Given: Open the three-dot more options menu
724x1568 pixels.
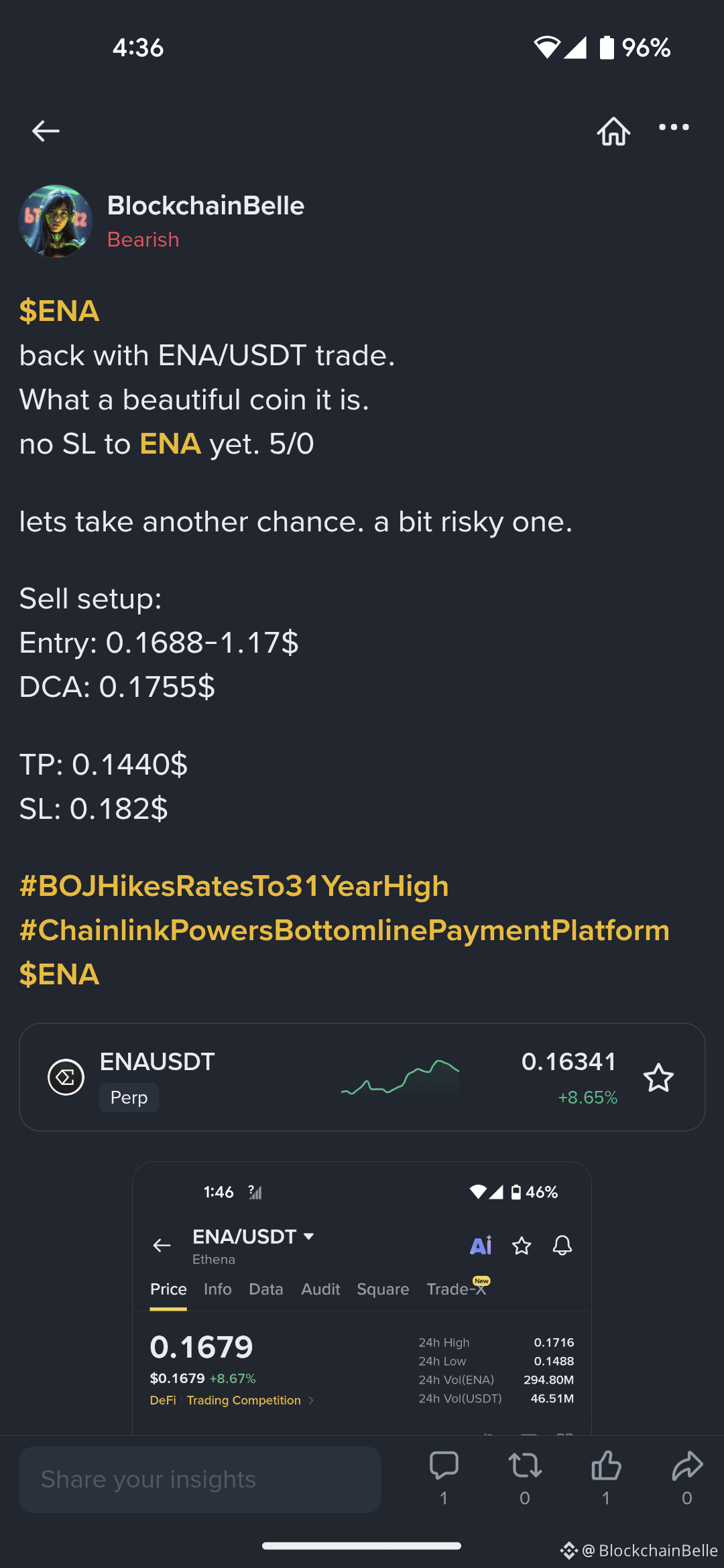Looking at the screenshot, I should tap(674, 127).
